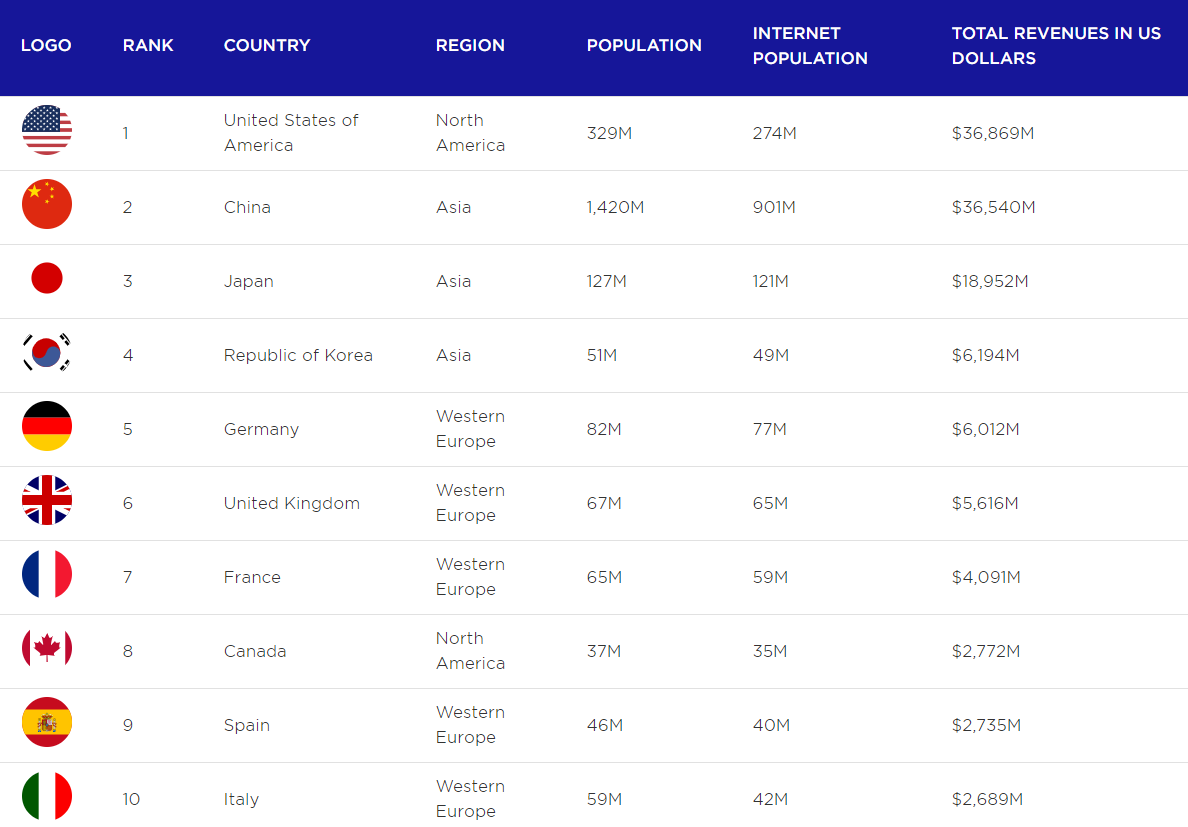Sort by the POPULATION column header

pos(644,46)
